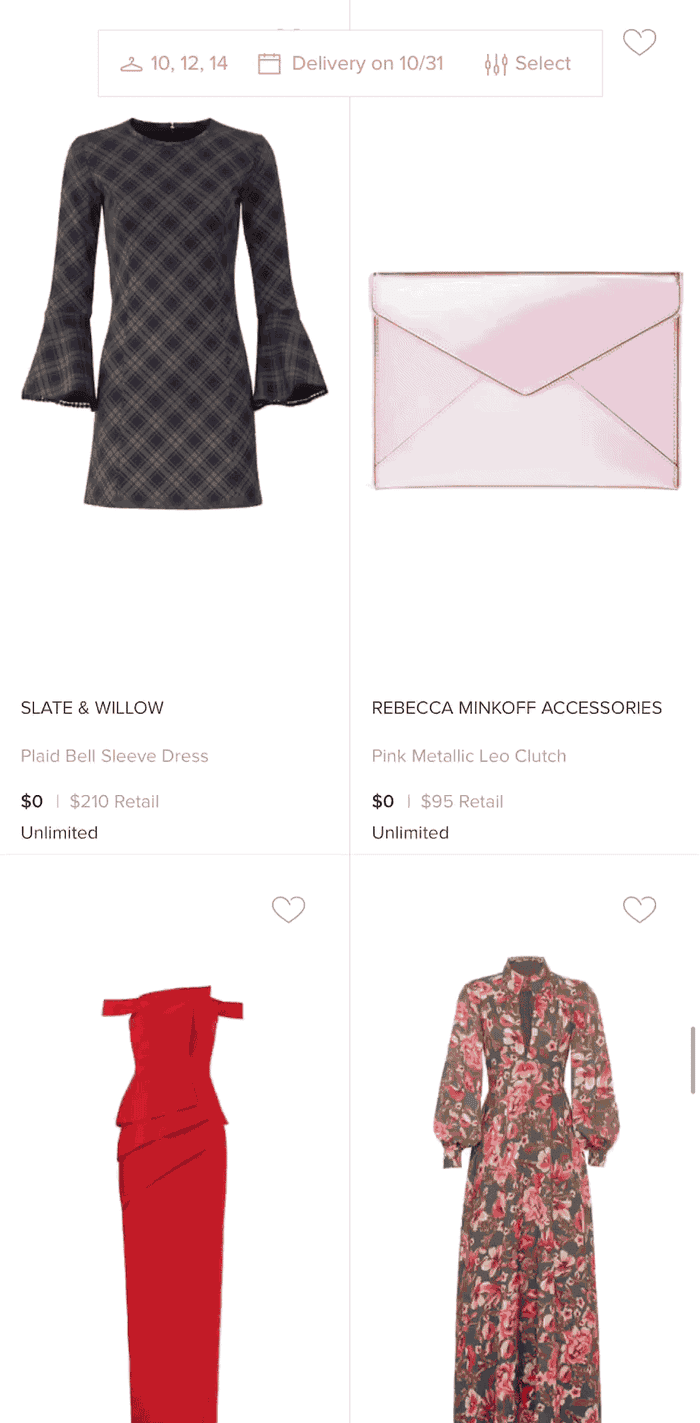Click the hanger size icon
Screen dimensions: 700x1423
point(131,64)
